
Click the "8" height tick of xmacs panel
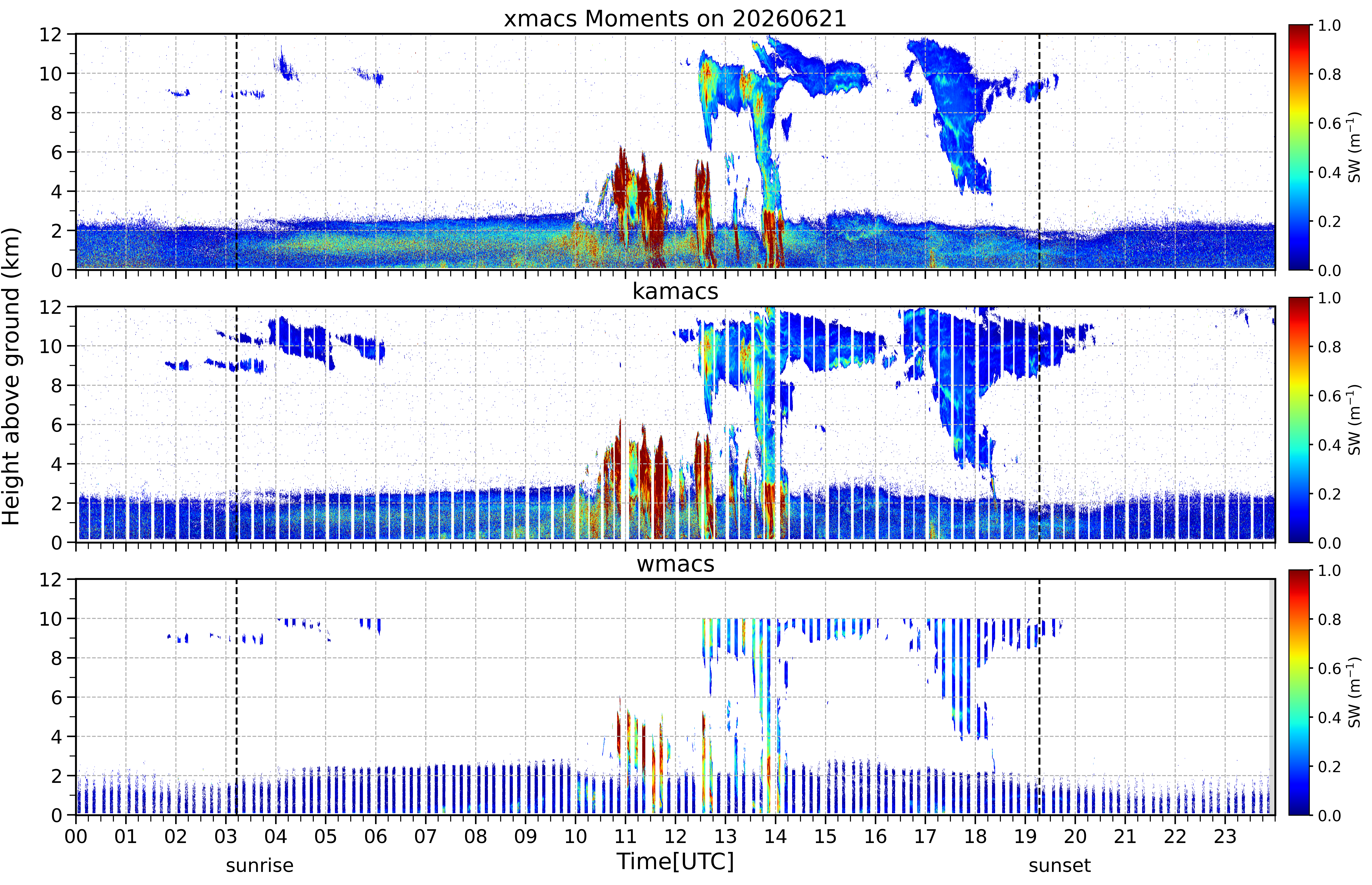click(x=56, y=113)
